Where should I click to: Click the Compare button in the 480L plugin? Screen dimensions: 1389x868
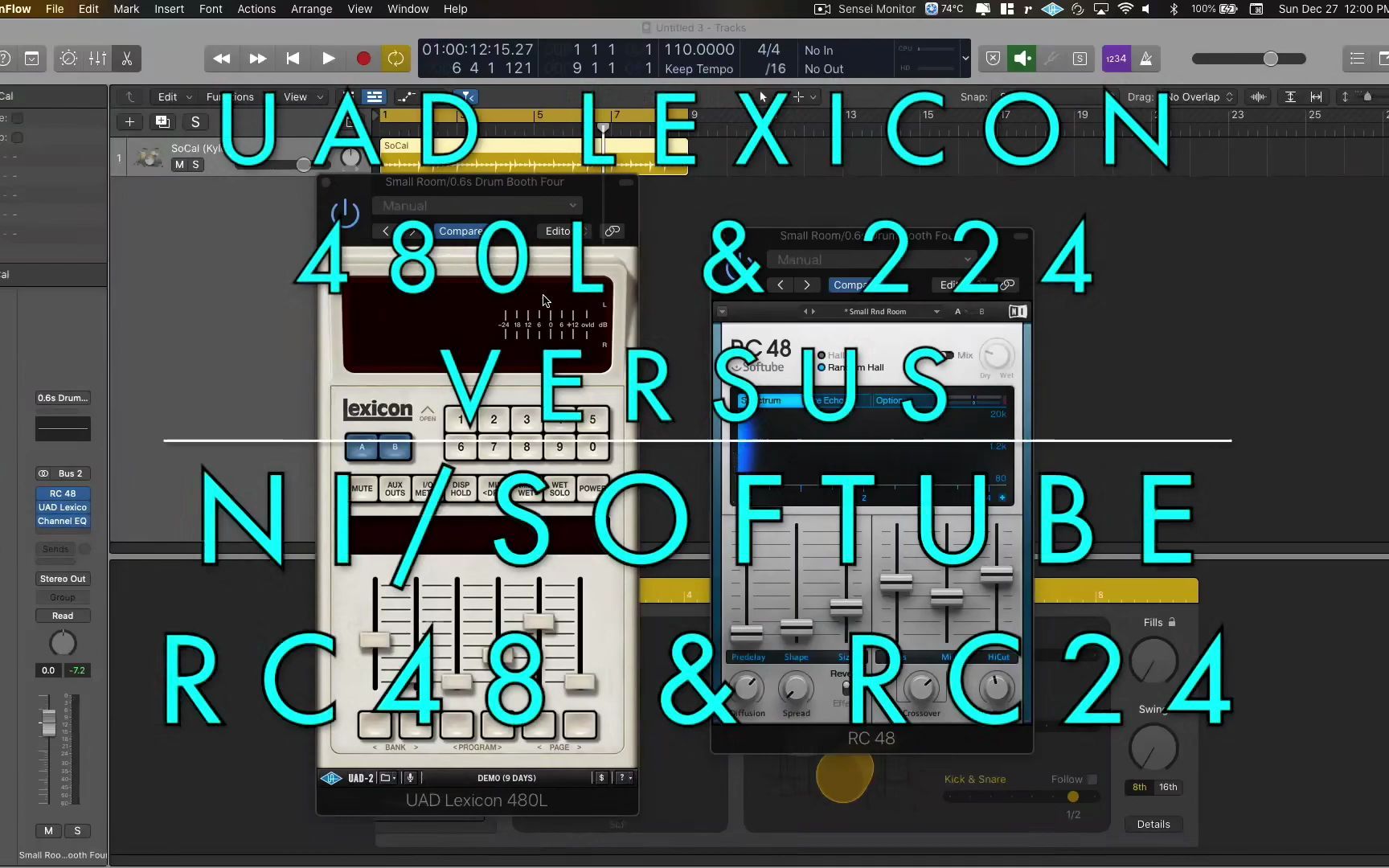[460, 231]
